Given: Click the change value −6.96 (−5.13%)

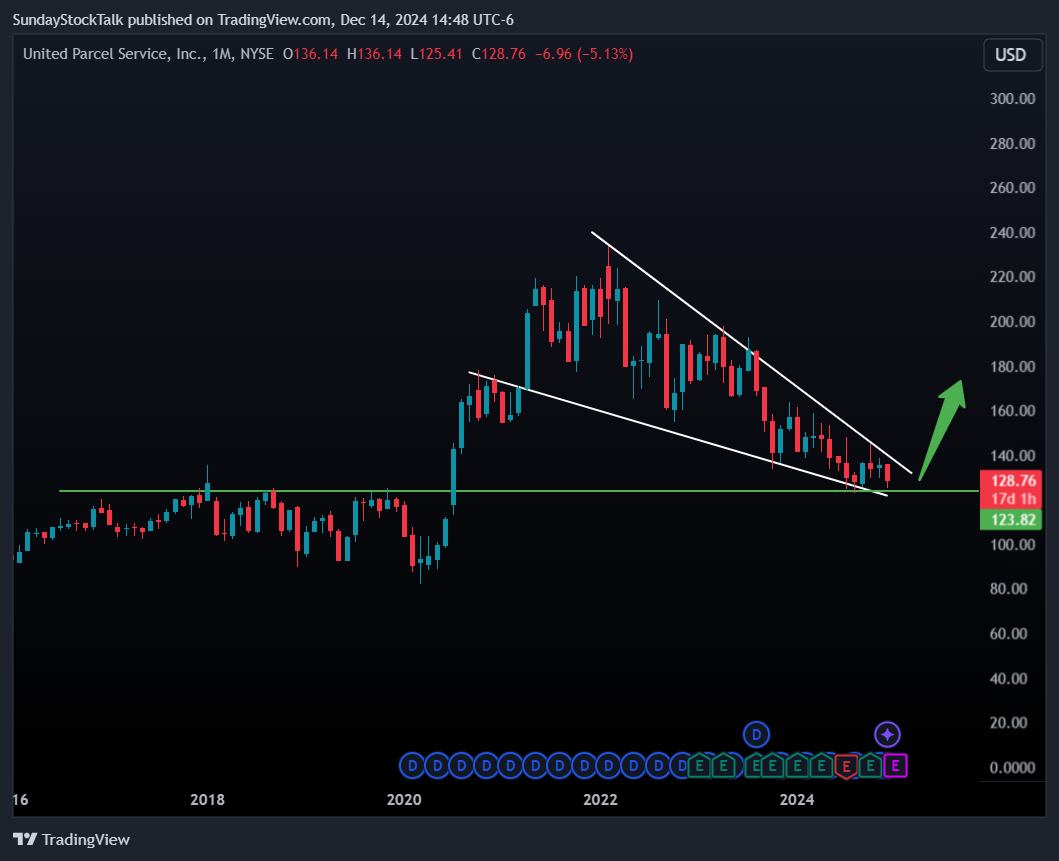Looking at the screenshot, I should [x=584, y=54].
